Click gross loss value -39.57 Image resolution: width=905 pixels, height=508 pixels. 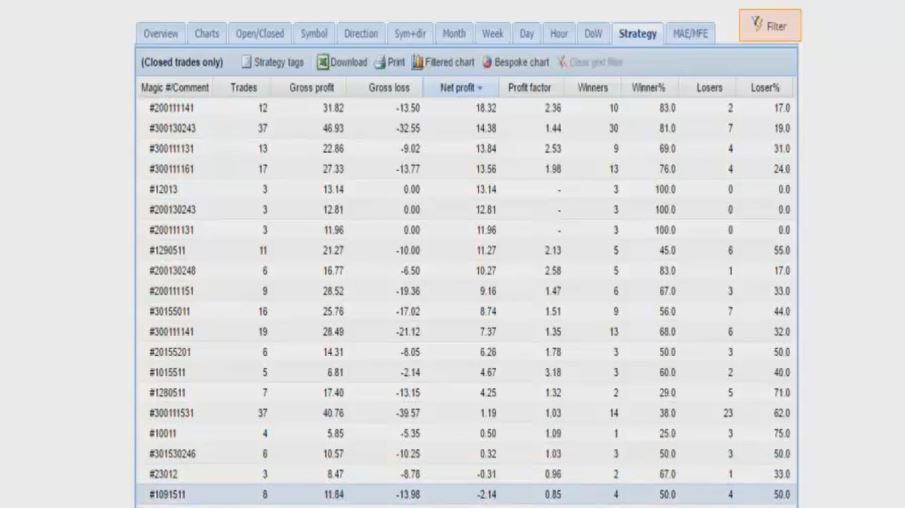click(x=408, y=413)
